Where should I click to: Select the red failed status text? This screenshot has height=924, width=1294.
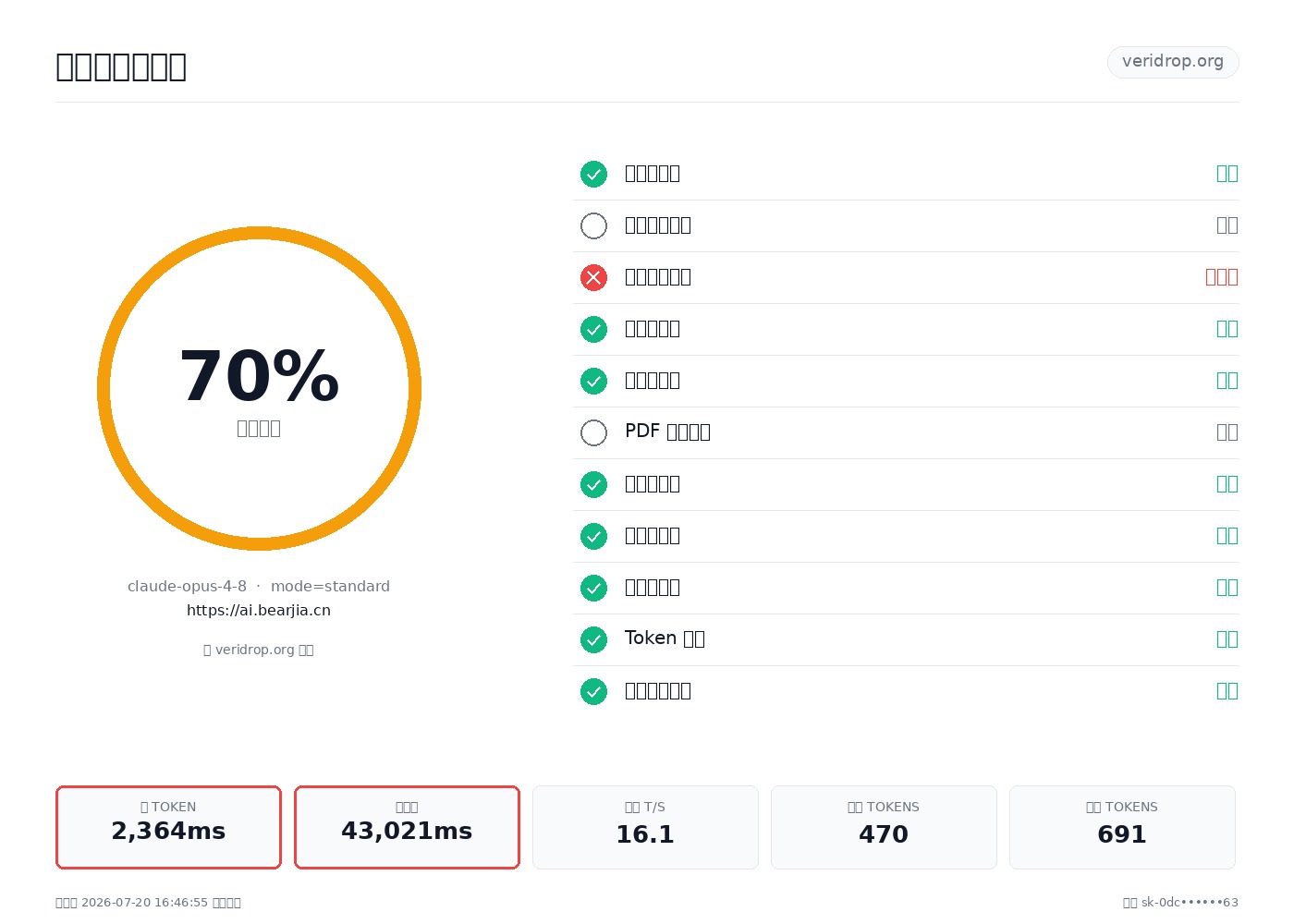pyautogui.click(x=1221, y=277)
